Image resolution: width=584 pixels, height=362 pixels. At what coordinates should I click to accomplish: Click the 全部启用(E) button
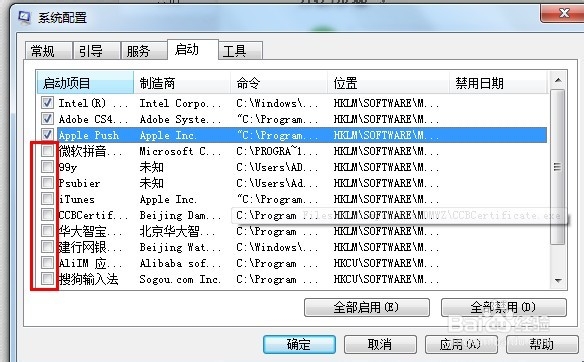[366, 307]
